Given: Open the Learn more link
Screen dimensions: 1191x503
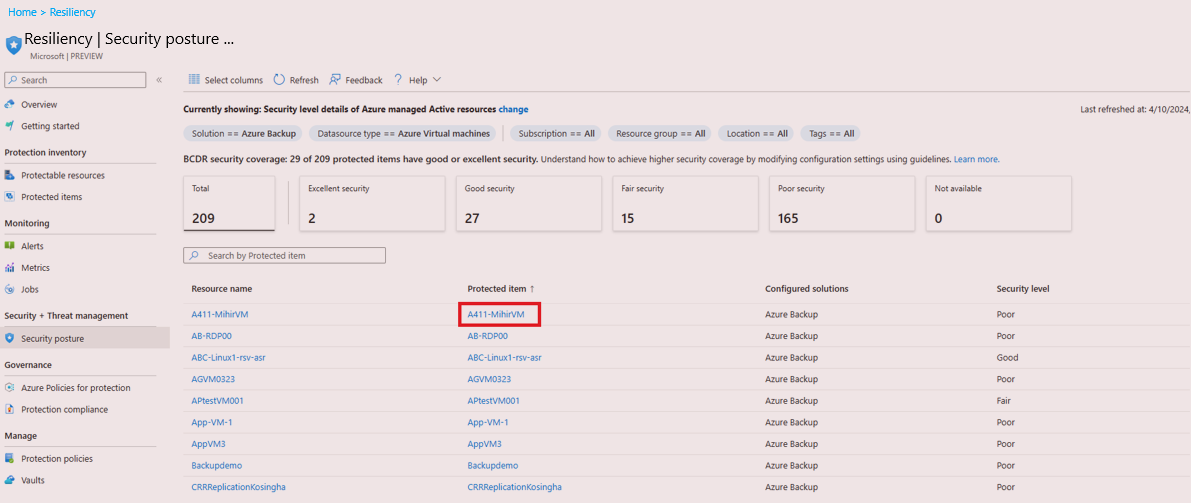Looking at the screenshot, I should tap(977, 160).
